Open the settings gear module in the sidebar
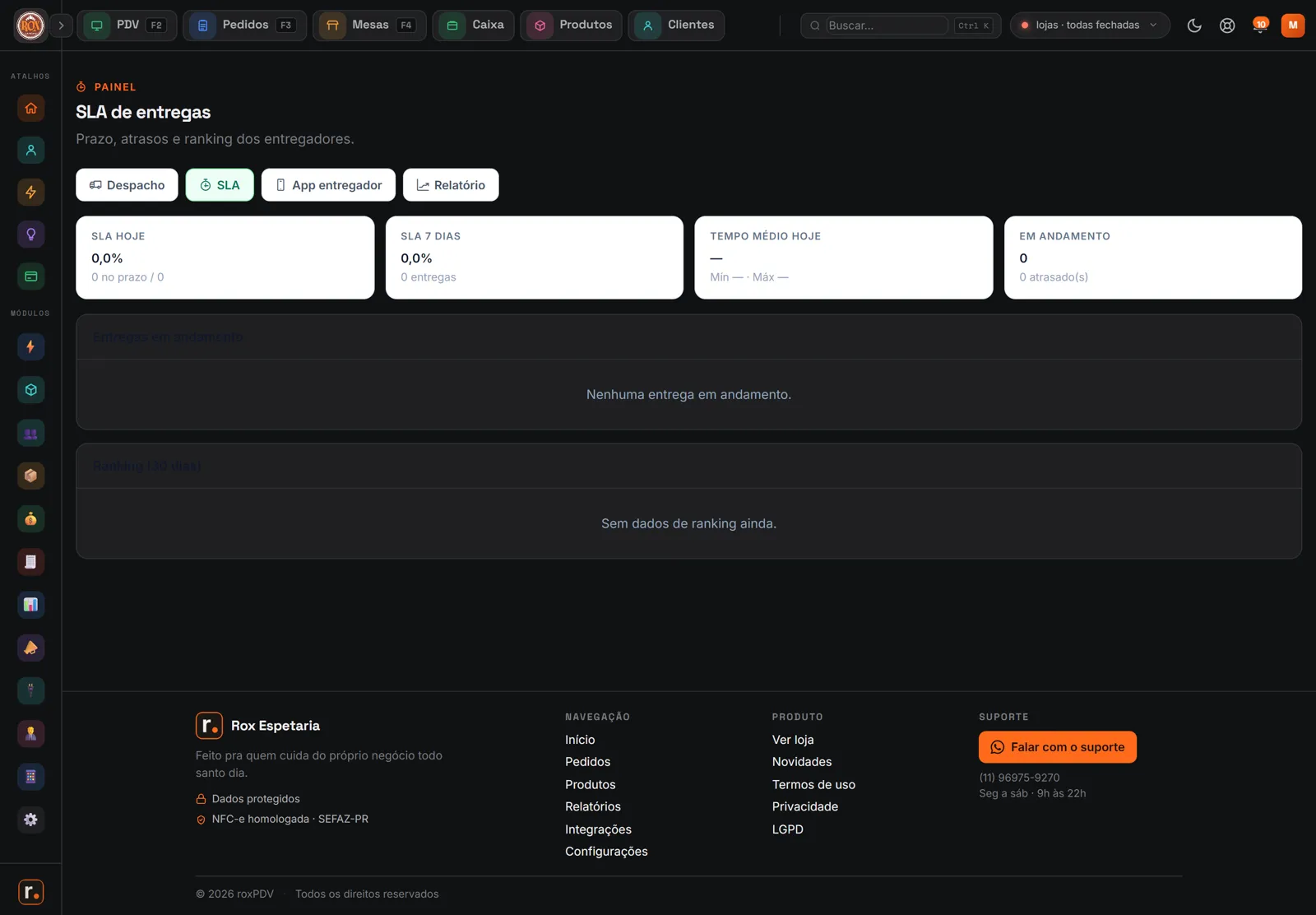 pyautogui.click(x=30, y=820)
